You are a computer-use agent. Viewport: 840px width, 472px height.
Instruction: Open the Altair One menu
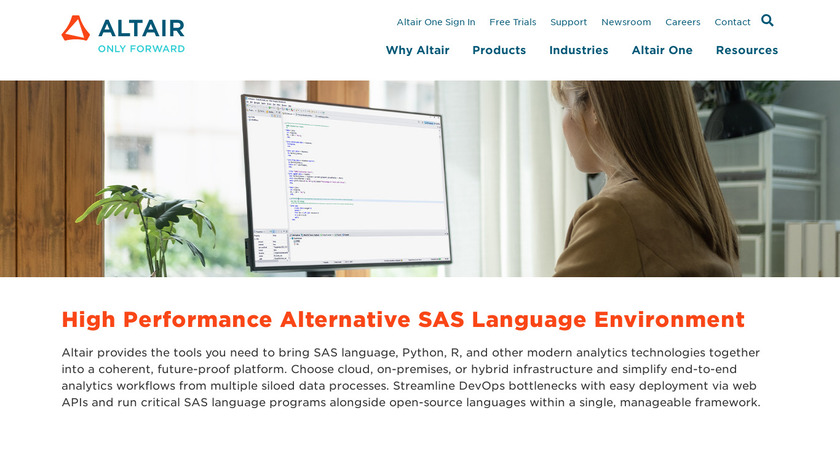[x=662, y=50]
